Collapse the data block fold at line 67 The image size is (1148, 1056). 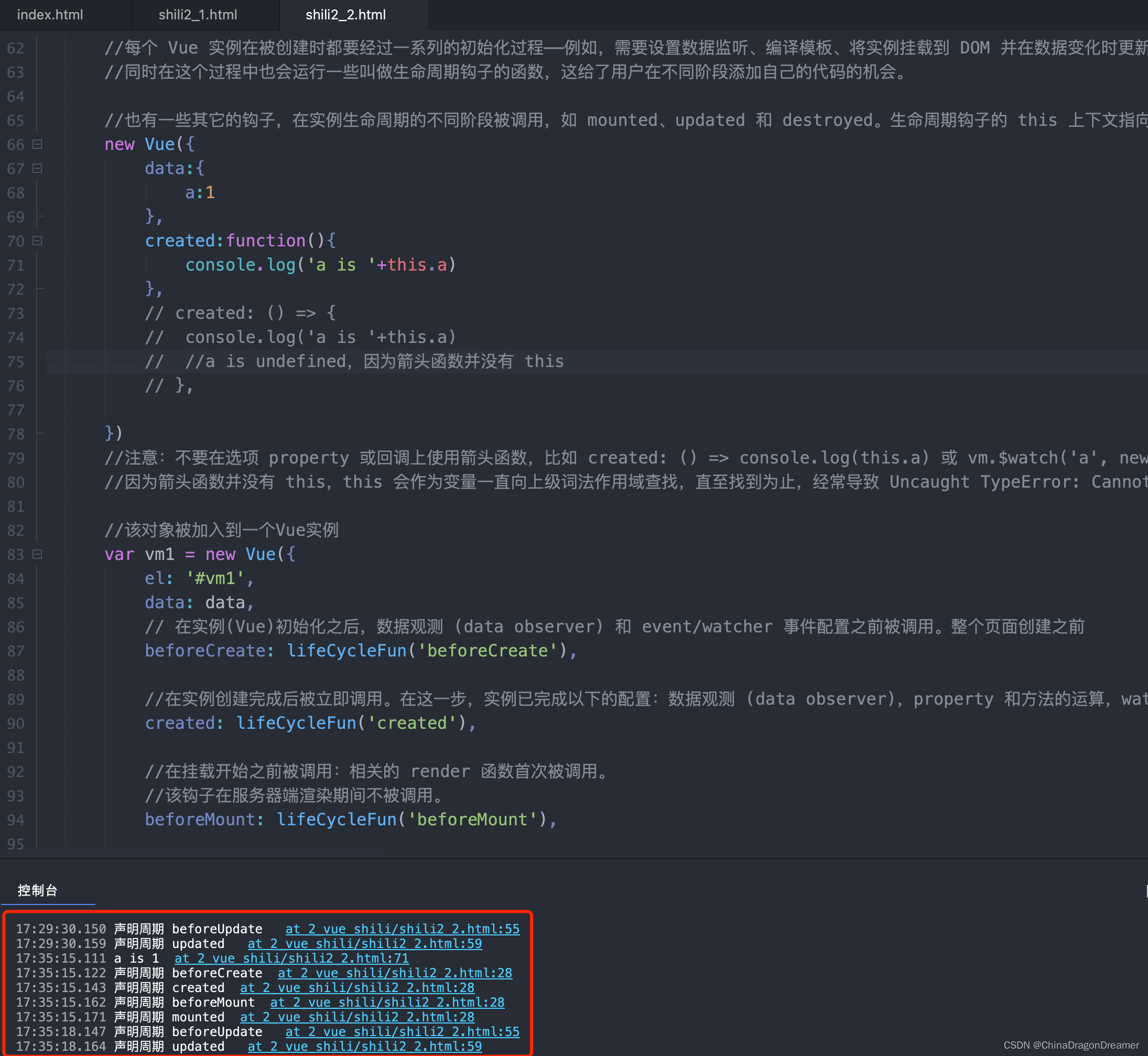pos(37,168)
